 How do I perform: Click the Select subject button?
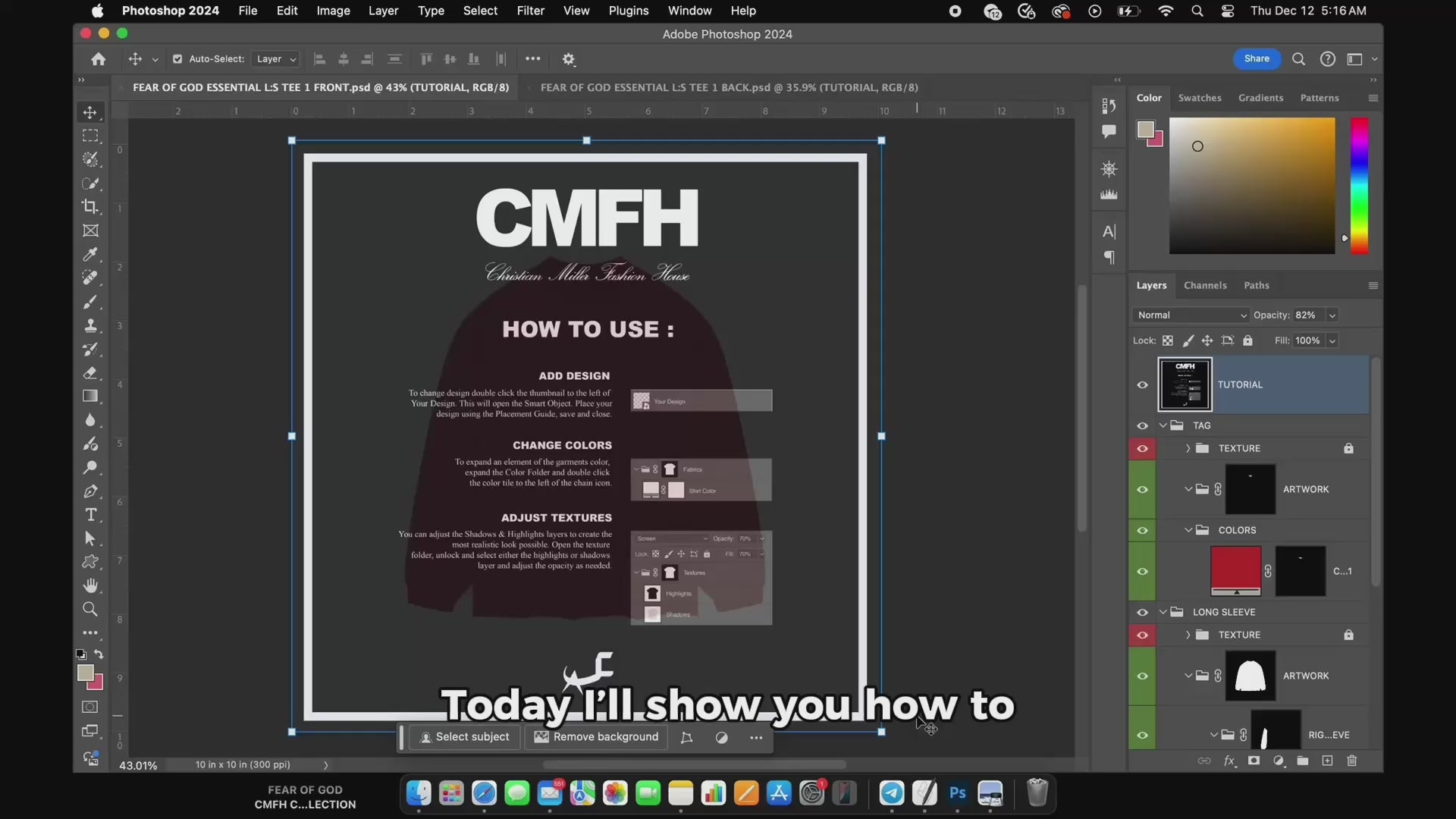click(x=465, y=737)
